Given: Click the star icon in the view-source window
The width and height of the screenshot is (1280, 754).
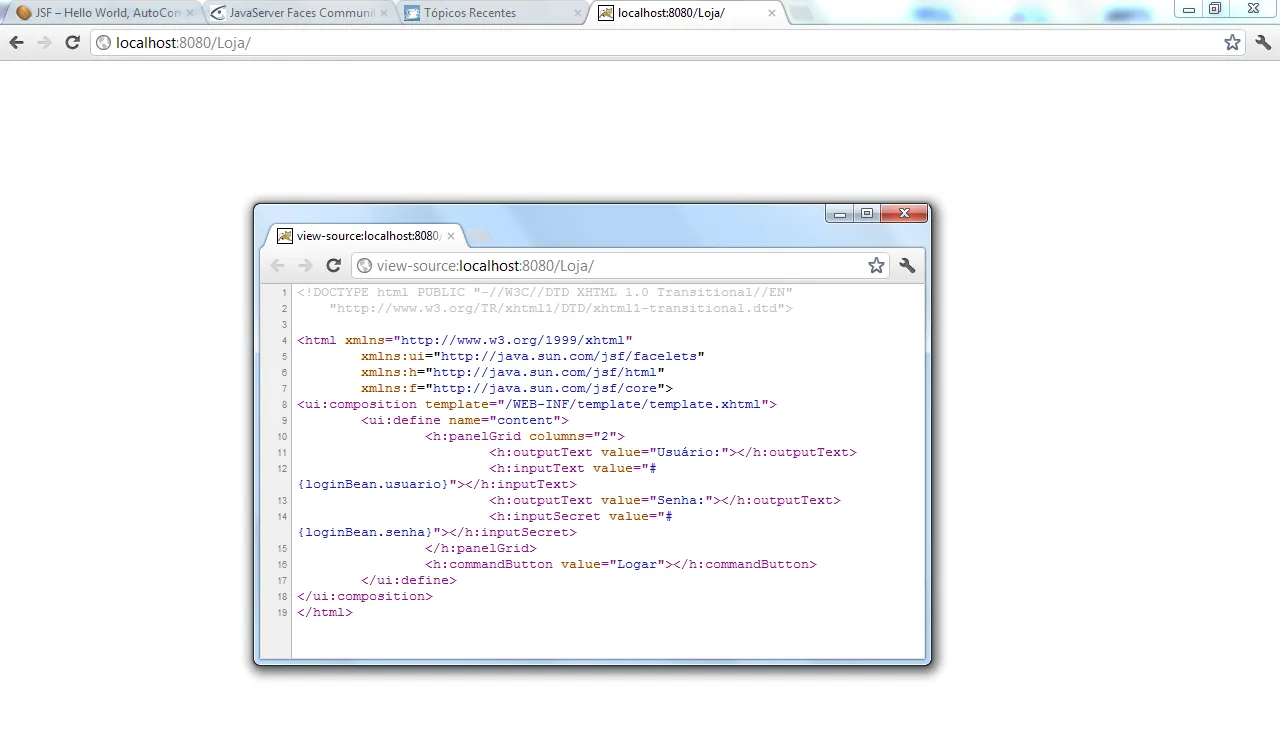Looking at the screenshot, I should 876,265.
